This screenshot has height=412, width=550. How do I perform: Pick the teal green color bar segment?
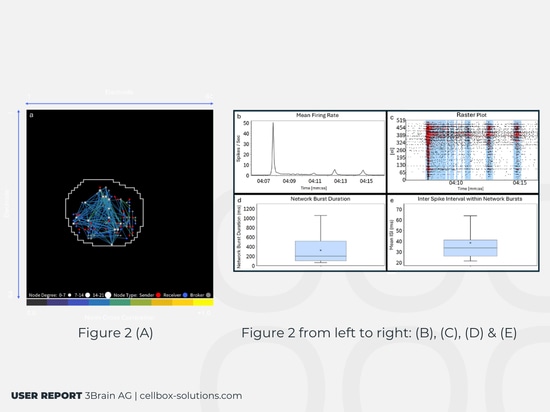click(120, 302)
